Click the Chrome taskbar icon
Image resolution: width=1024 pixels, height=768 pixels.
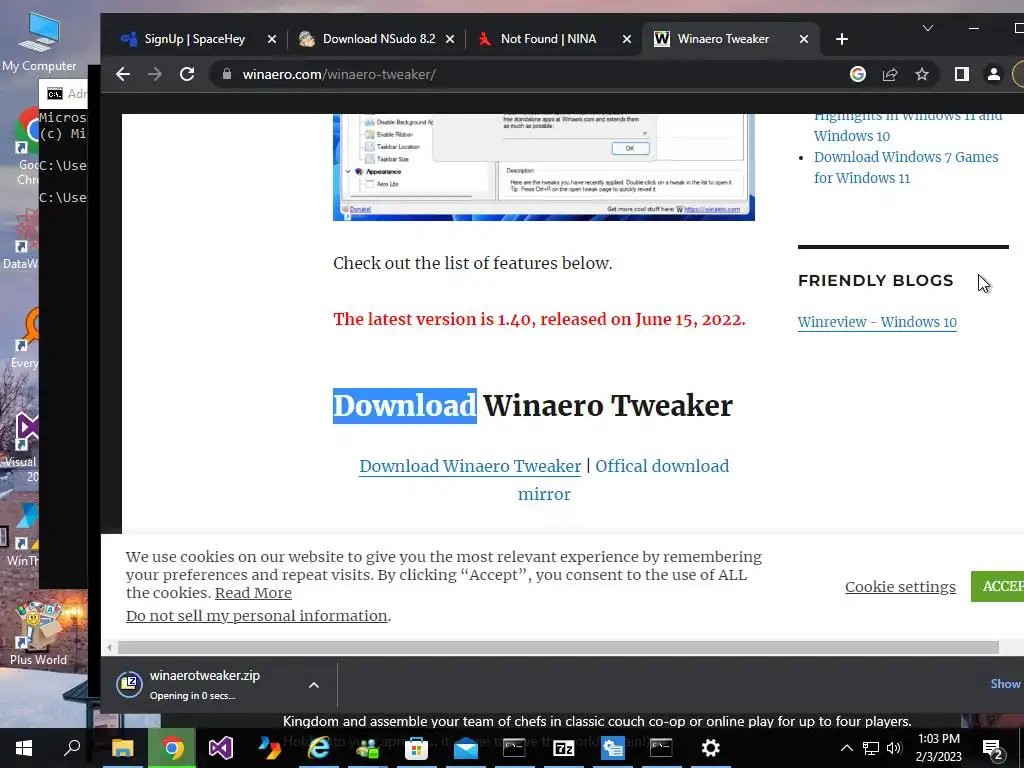tap(172, 748)
